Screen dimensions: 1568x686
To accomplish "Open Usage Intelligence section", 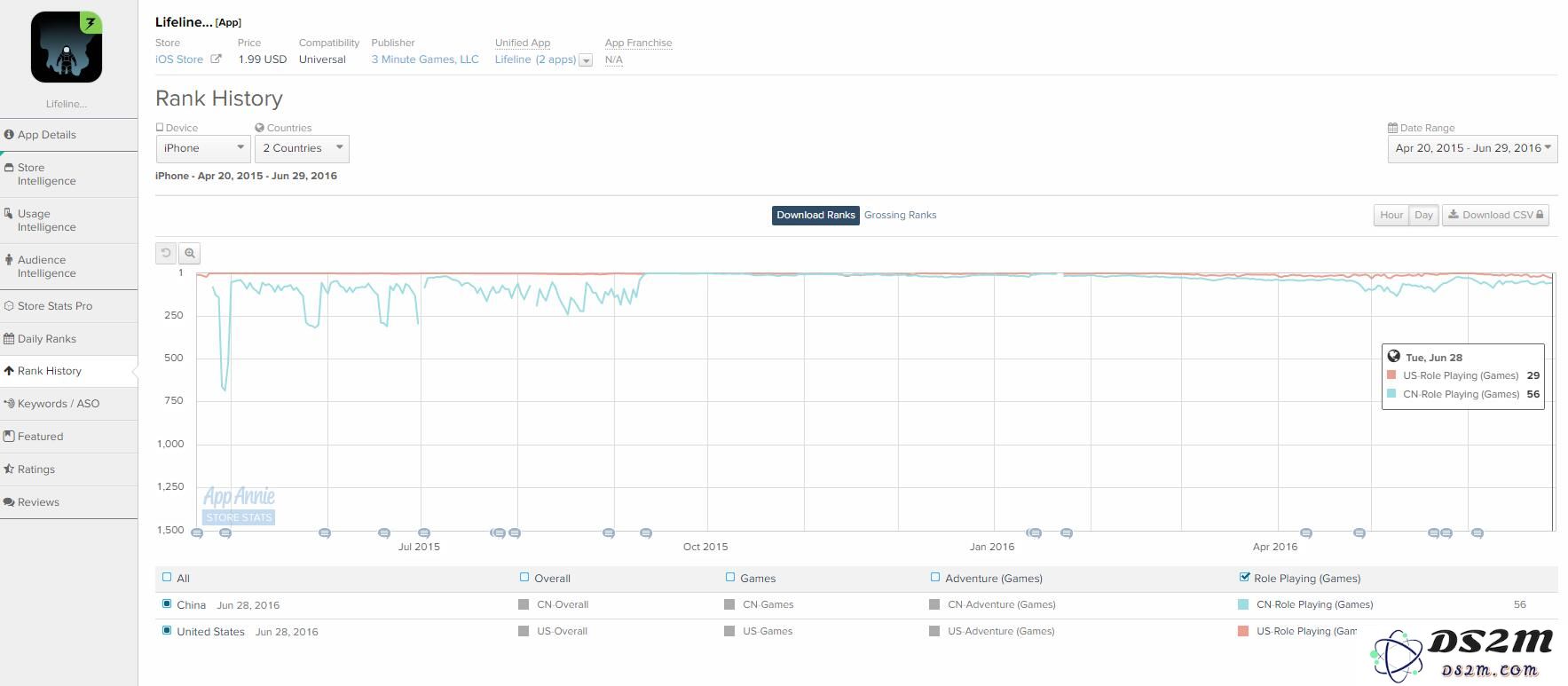I will (68, 220).
